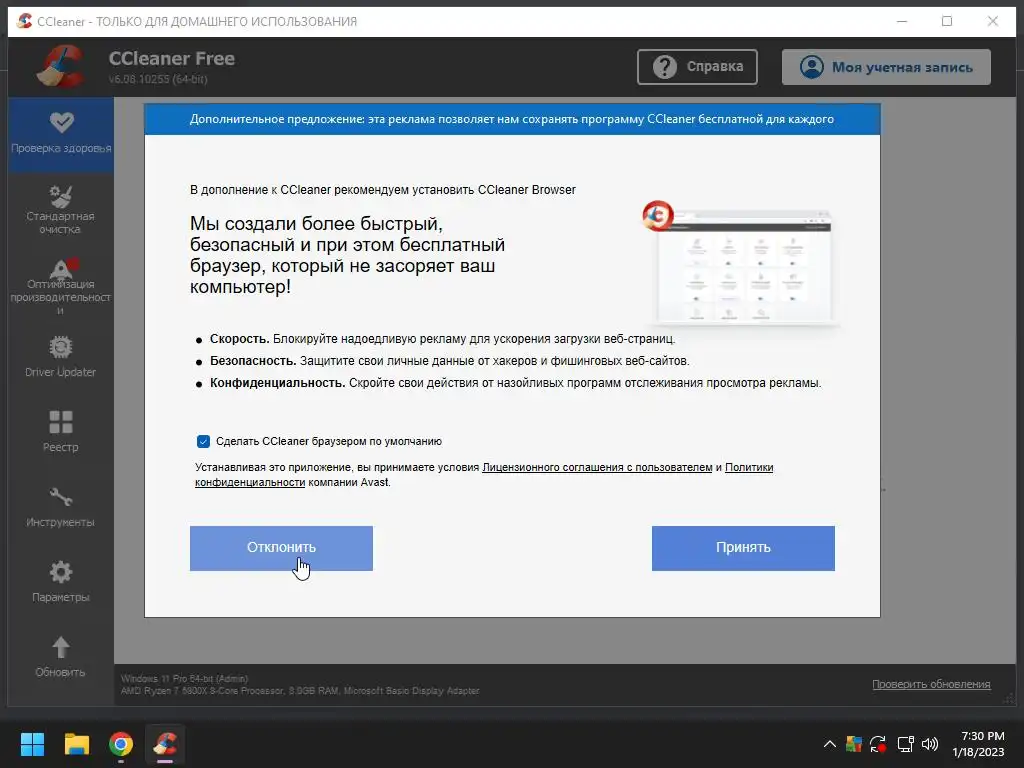Open the volume speaker tray icon

tap(930, 744)
